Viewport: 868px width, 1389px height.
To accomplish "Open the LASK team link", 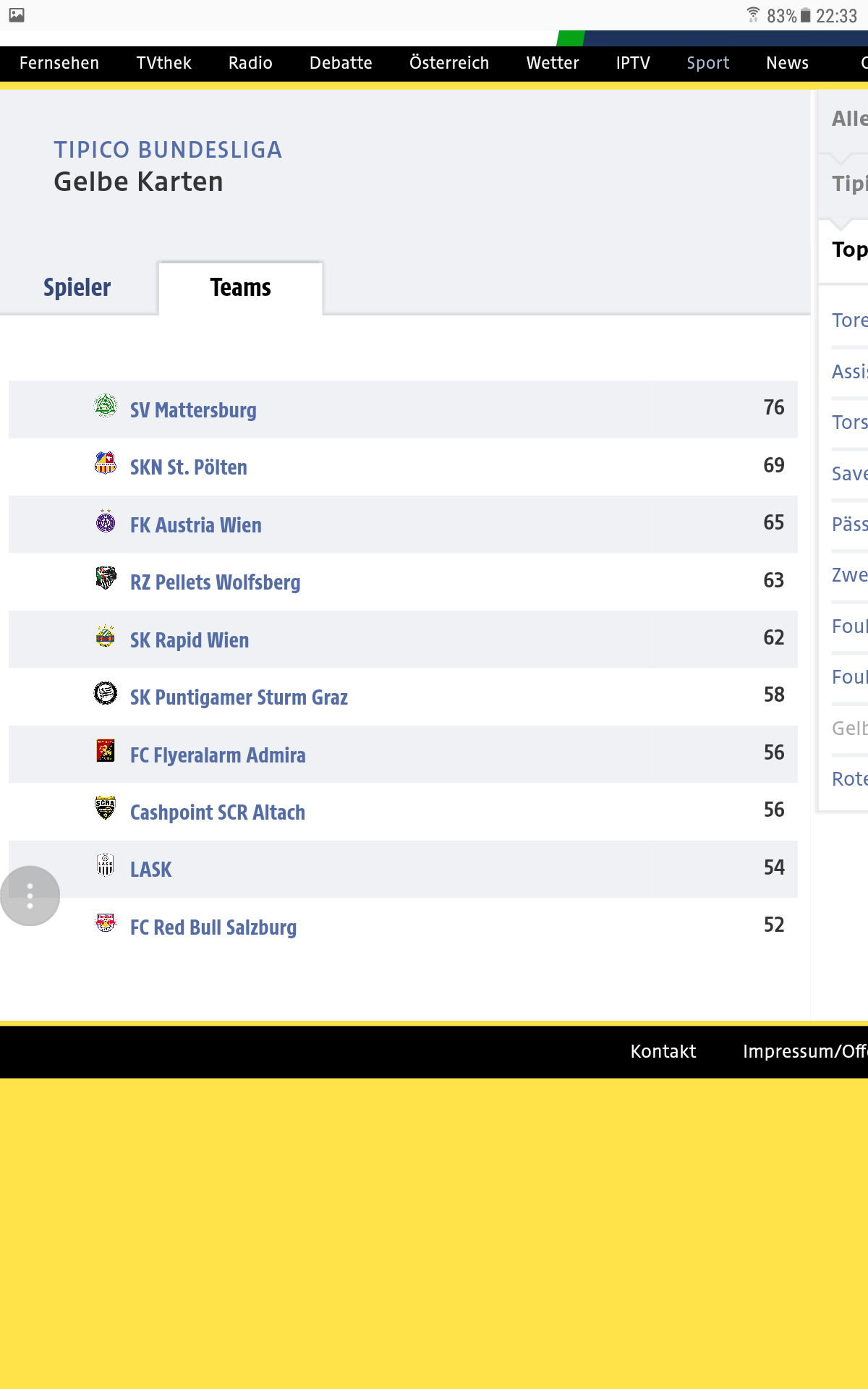I will 151,870.
